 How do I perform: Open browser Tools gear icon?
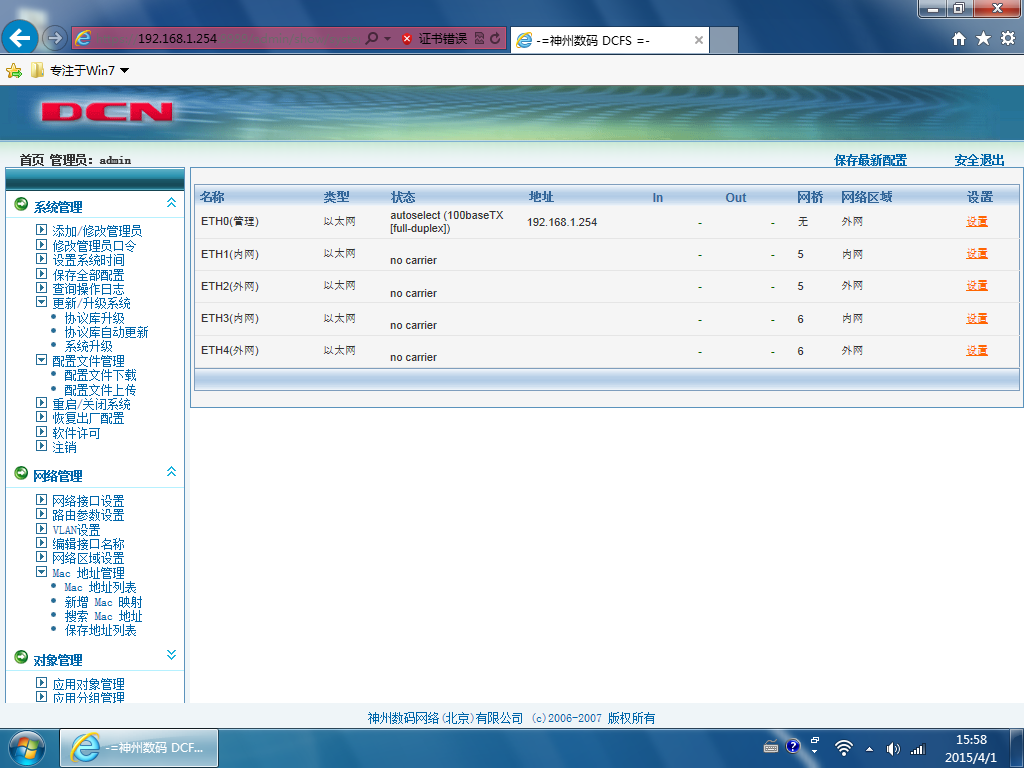(1008, 39)
